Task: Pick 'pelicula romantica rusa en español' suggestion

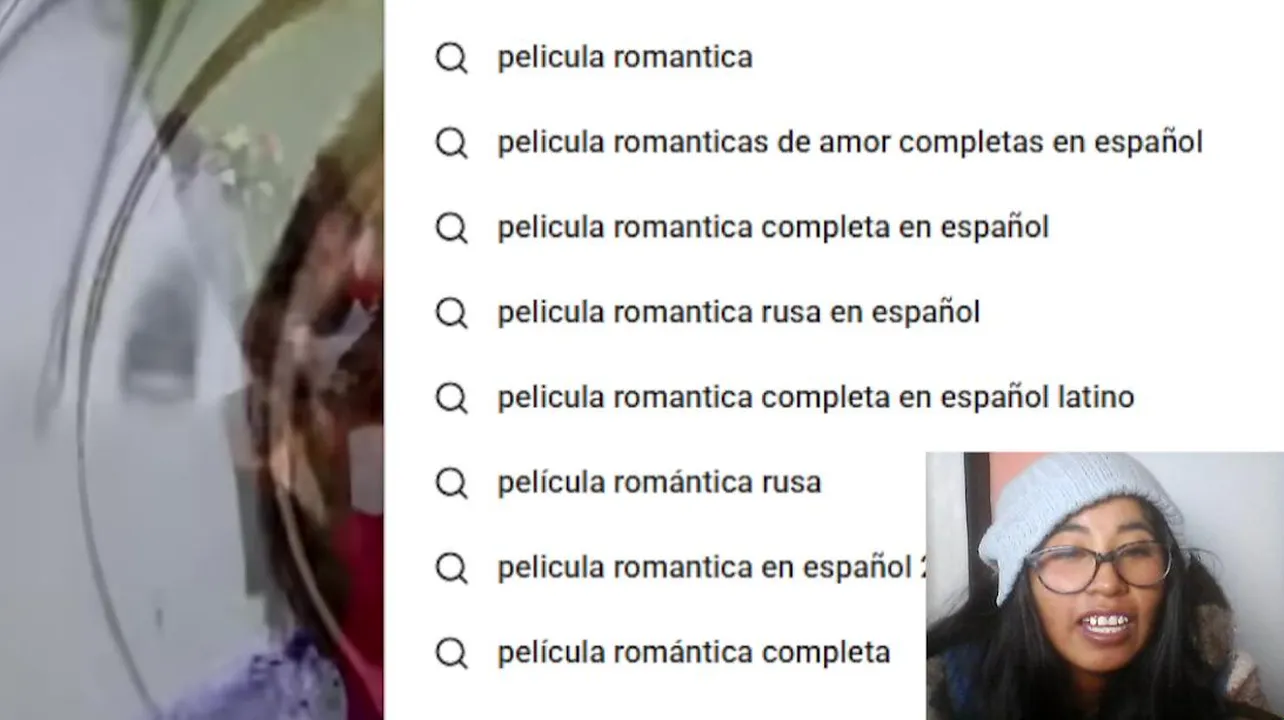Action: click(738, 312)
